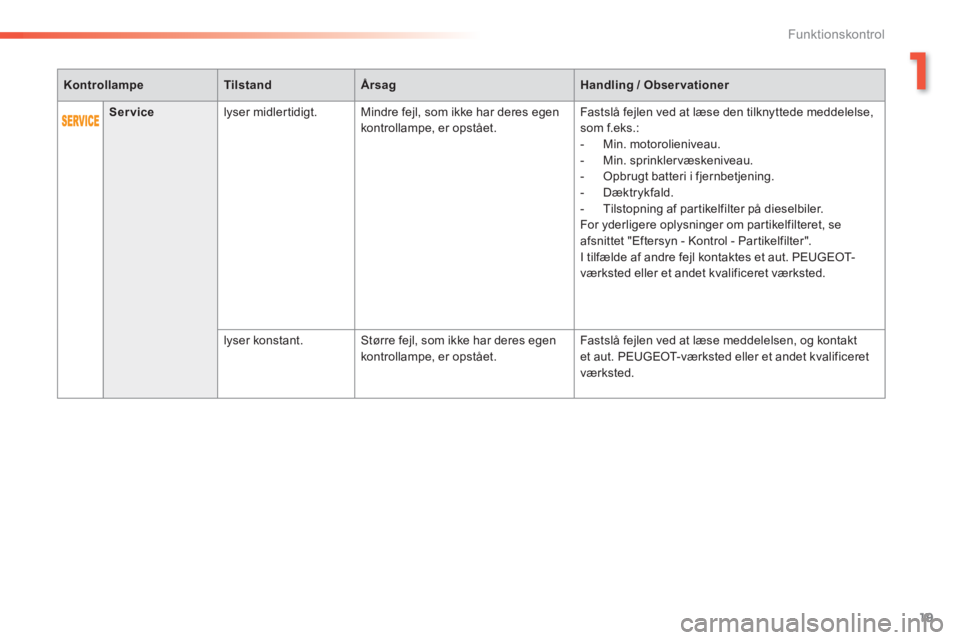Click 'Tilstopning af partikelfilter på dieselbiler.' item

pyautogui.click(x=713, y=209)
